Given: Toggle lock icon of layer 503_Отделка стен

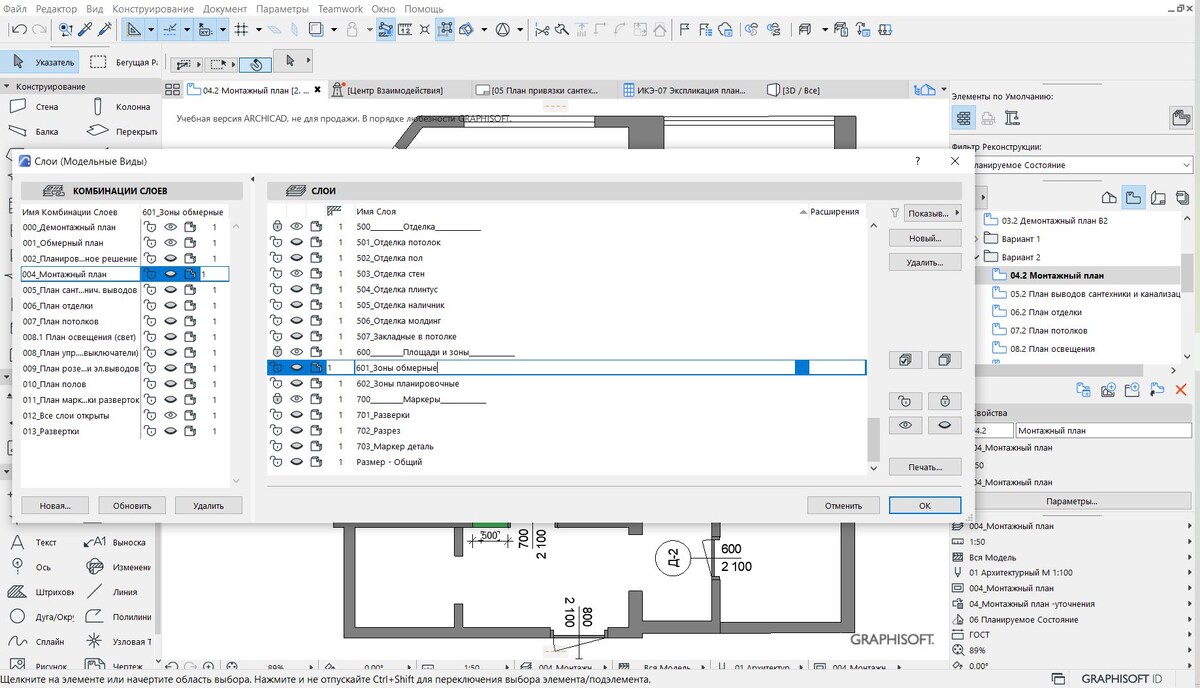Looking at the screenshot, I should [276, 273].
